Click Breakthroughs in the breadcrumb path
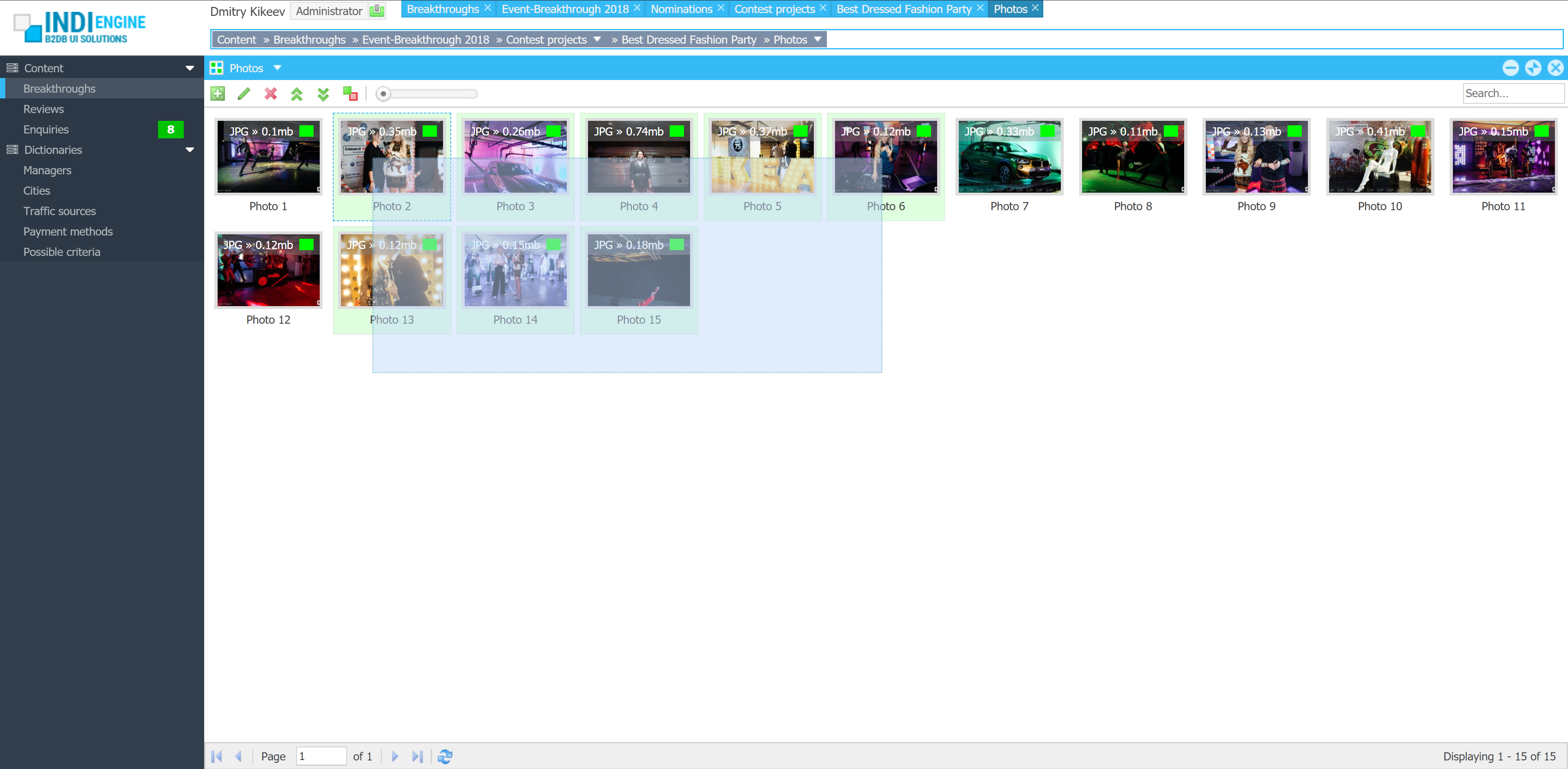 (309, 40)
